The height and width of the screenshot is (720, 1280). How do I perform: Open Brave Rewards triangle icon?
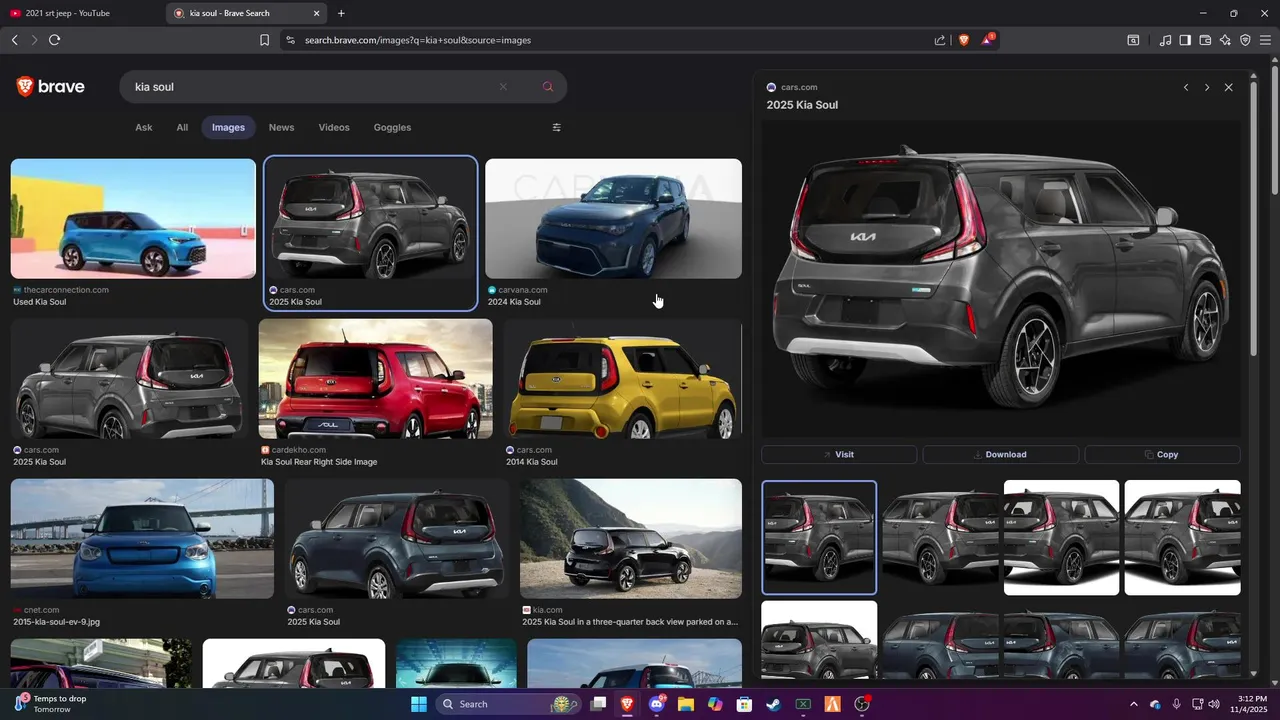tap(987, 40)
